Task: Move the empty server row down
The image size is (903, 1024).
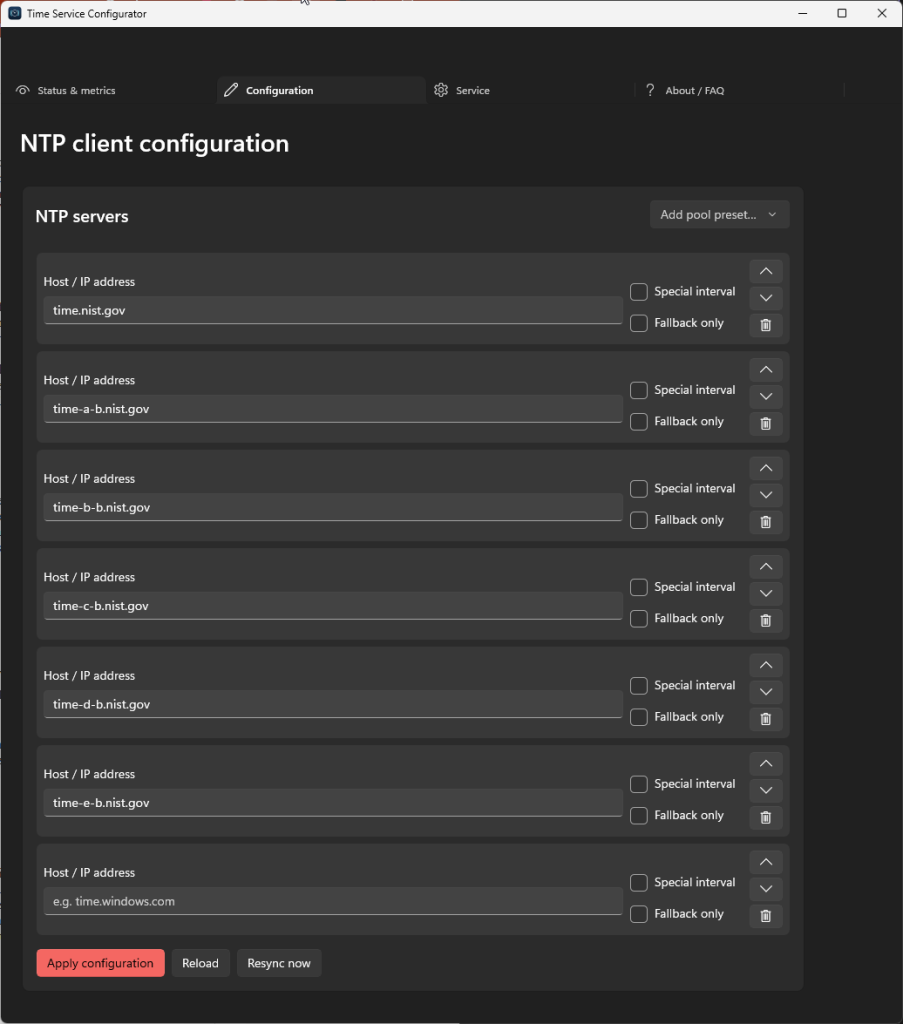Action: tap(766, 889)
